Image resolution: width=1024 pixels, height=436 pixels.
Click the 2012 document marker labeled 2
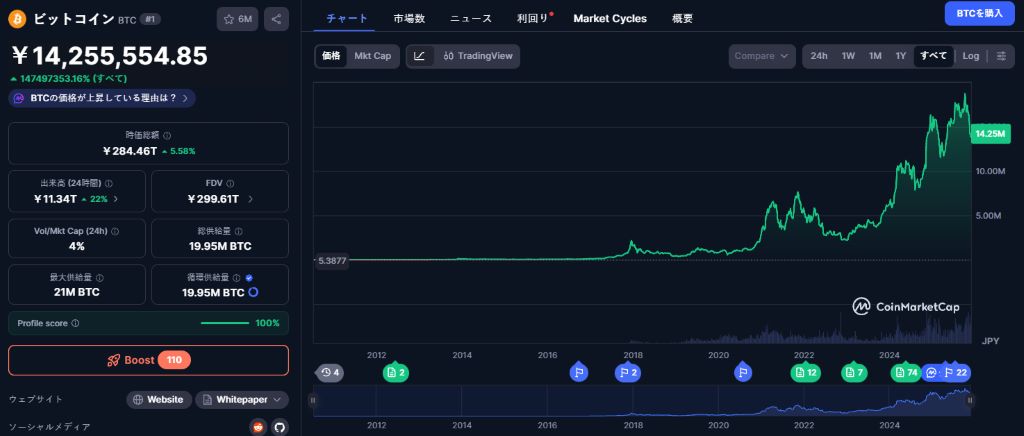[x=396, y=373]
